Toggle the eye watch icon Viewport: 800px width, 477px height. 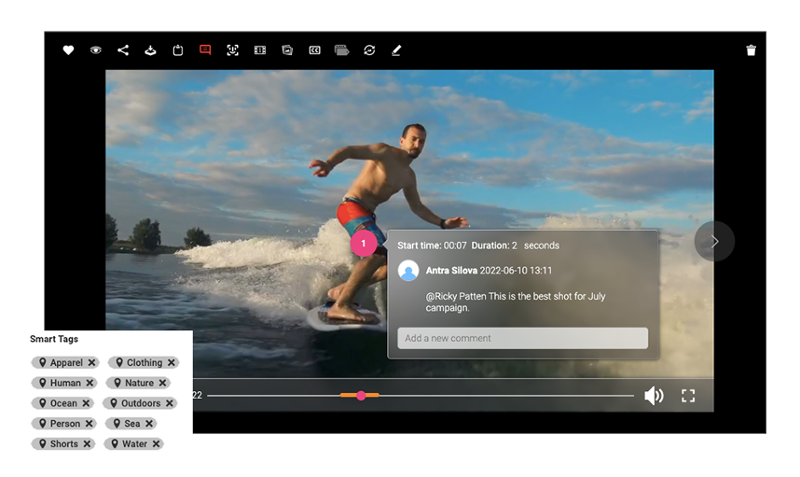tap(96, 50)
